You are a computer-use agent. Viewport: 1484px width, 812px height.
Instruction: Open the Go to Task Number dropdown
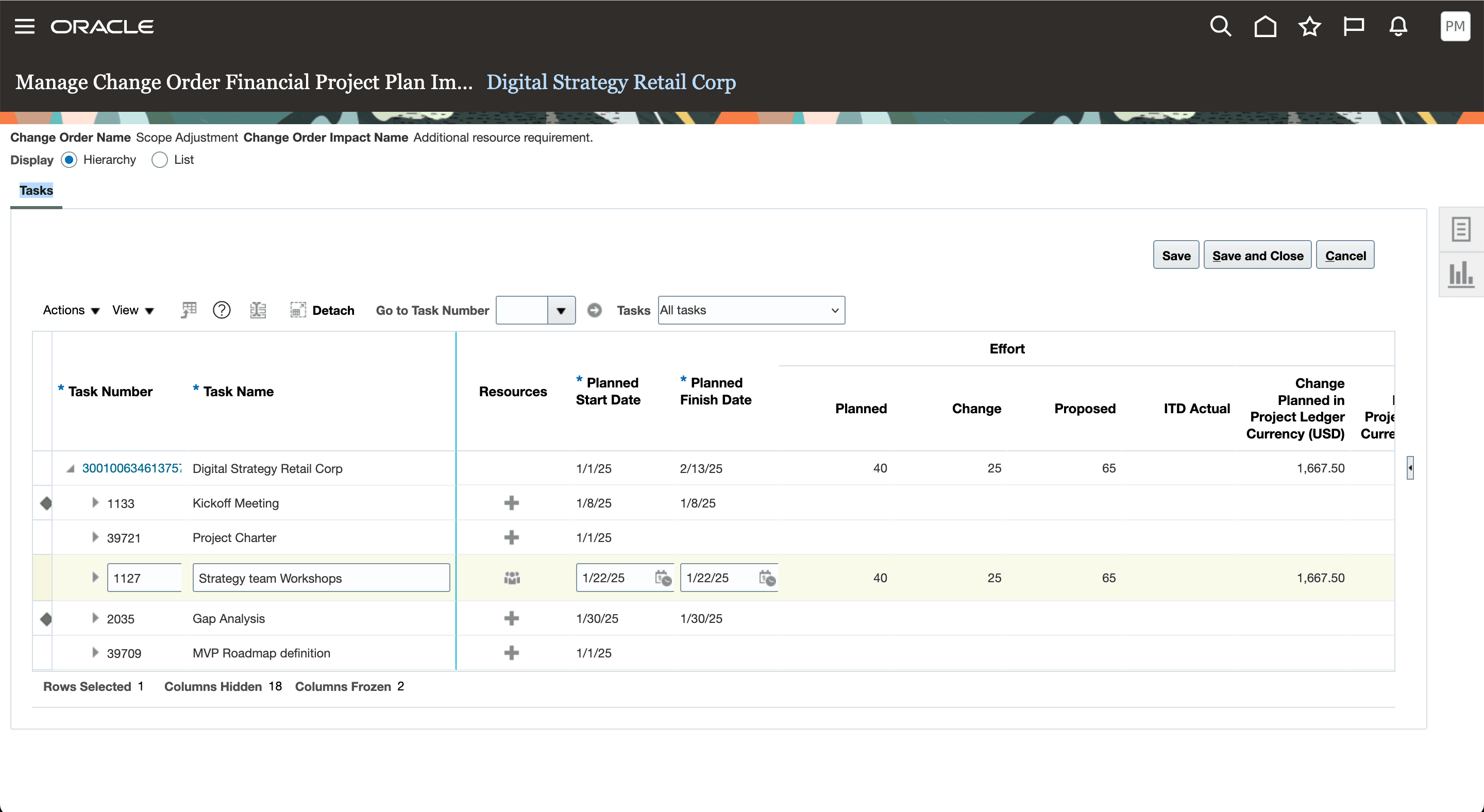tap(561, 310)
